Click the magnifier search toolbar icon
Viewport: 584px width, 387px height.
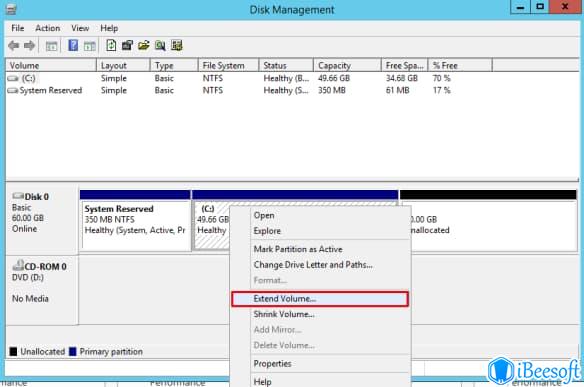coord(160,45)
